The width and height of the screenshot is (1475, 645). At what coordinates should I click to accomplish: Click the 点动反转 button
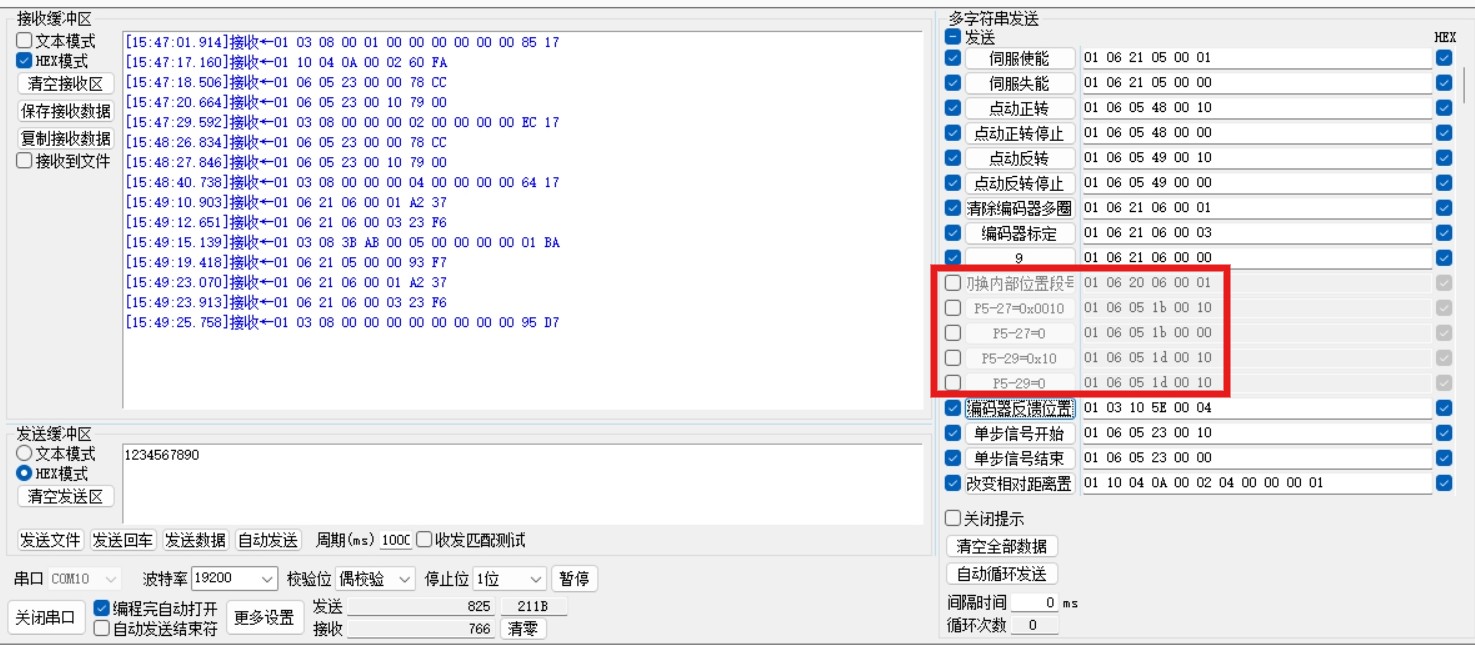(x=1019, y=158)
